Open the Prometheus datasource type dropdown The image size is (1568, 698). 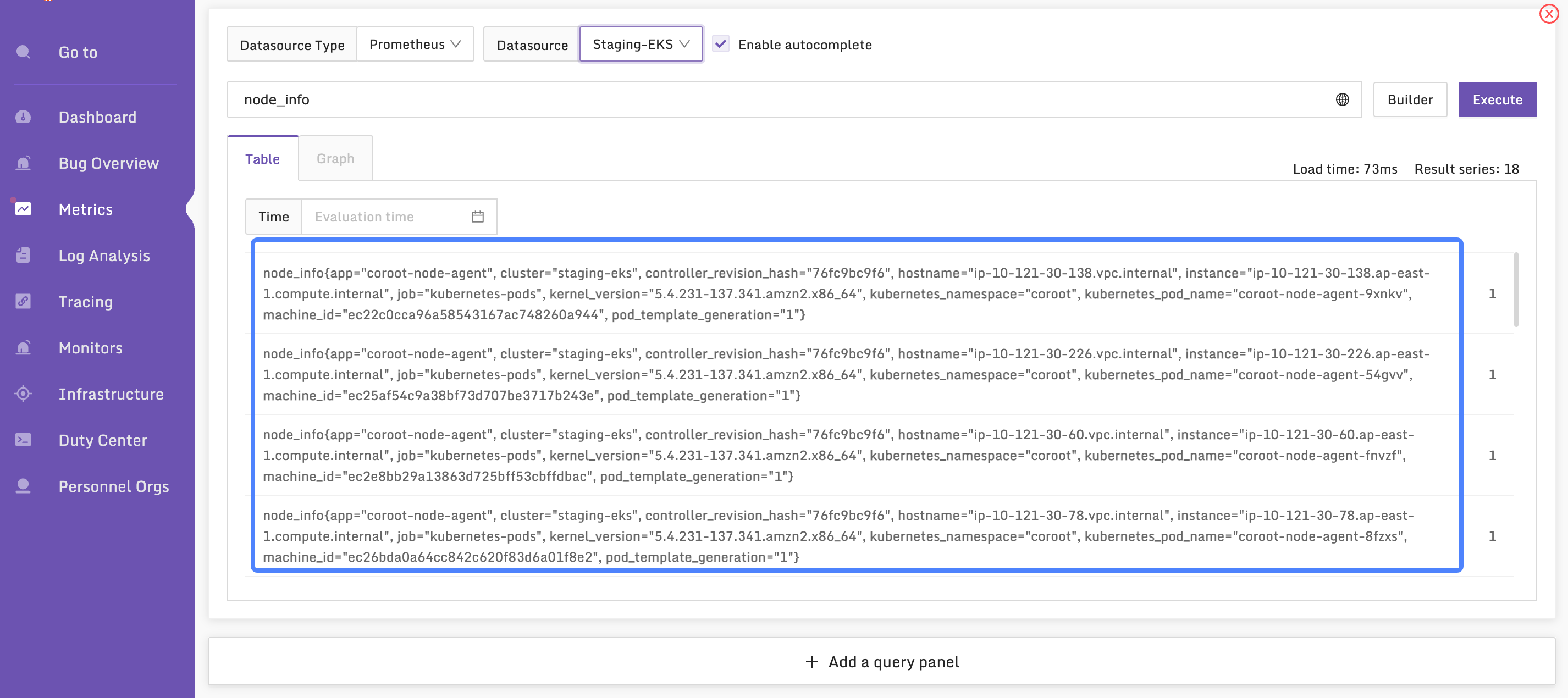(415, 44)
